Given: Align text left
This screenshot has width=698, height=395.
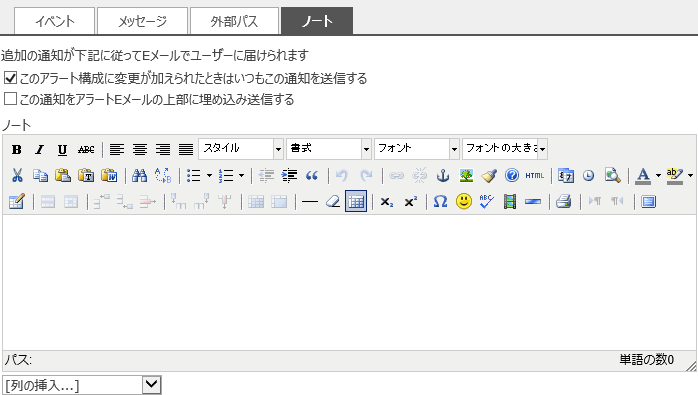Looking at the screenshot, I should click(117, 150).
